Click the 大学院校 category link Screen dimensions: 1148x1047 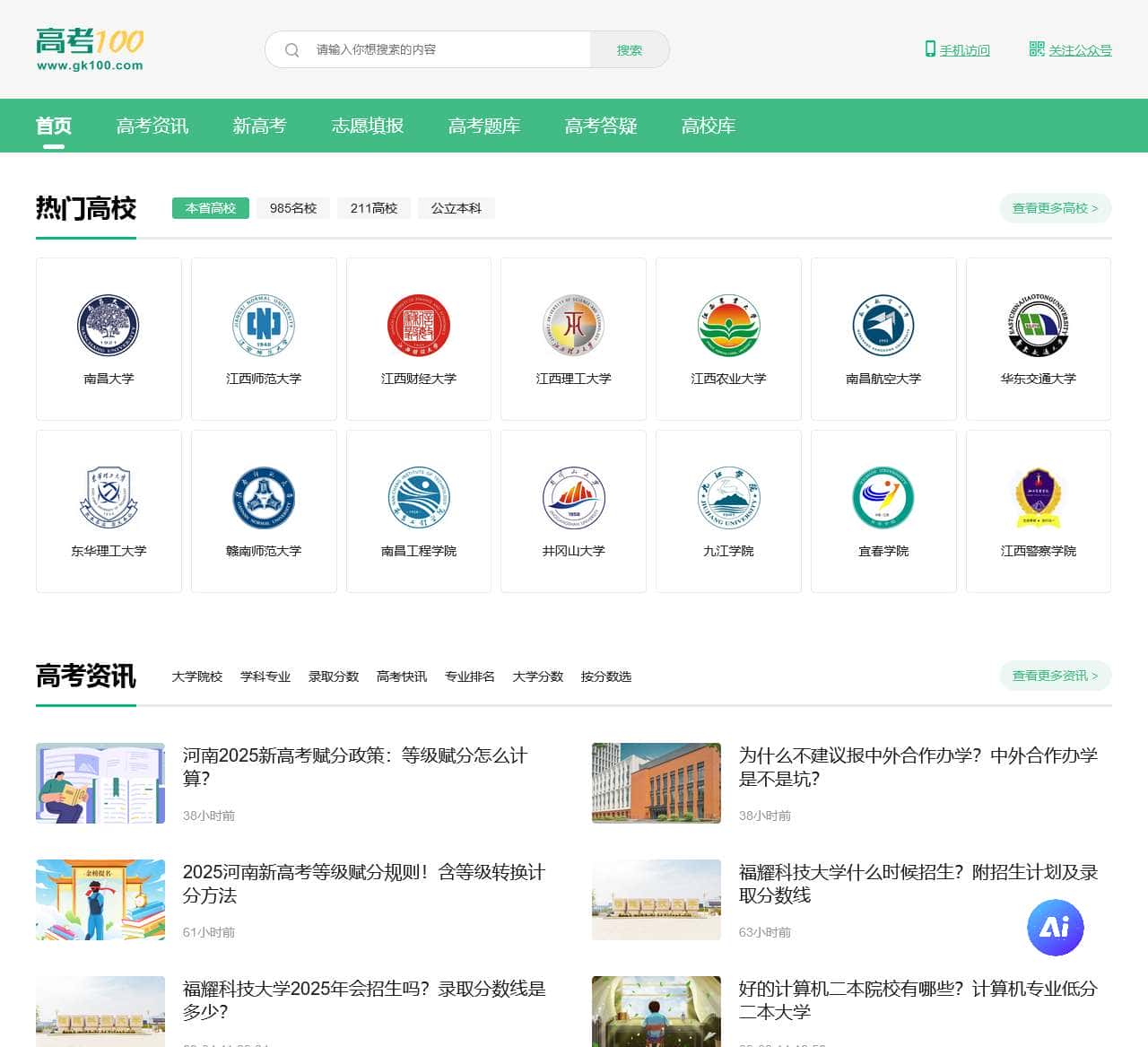197,676
